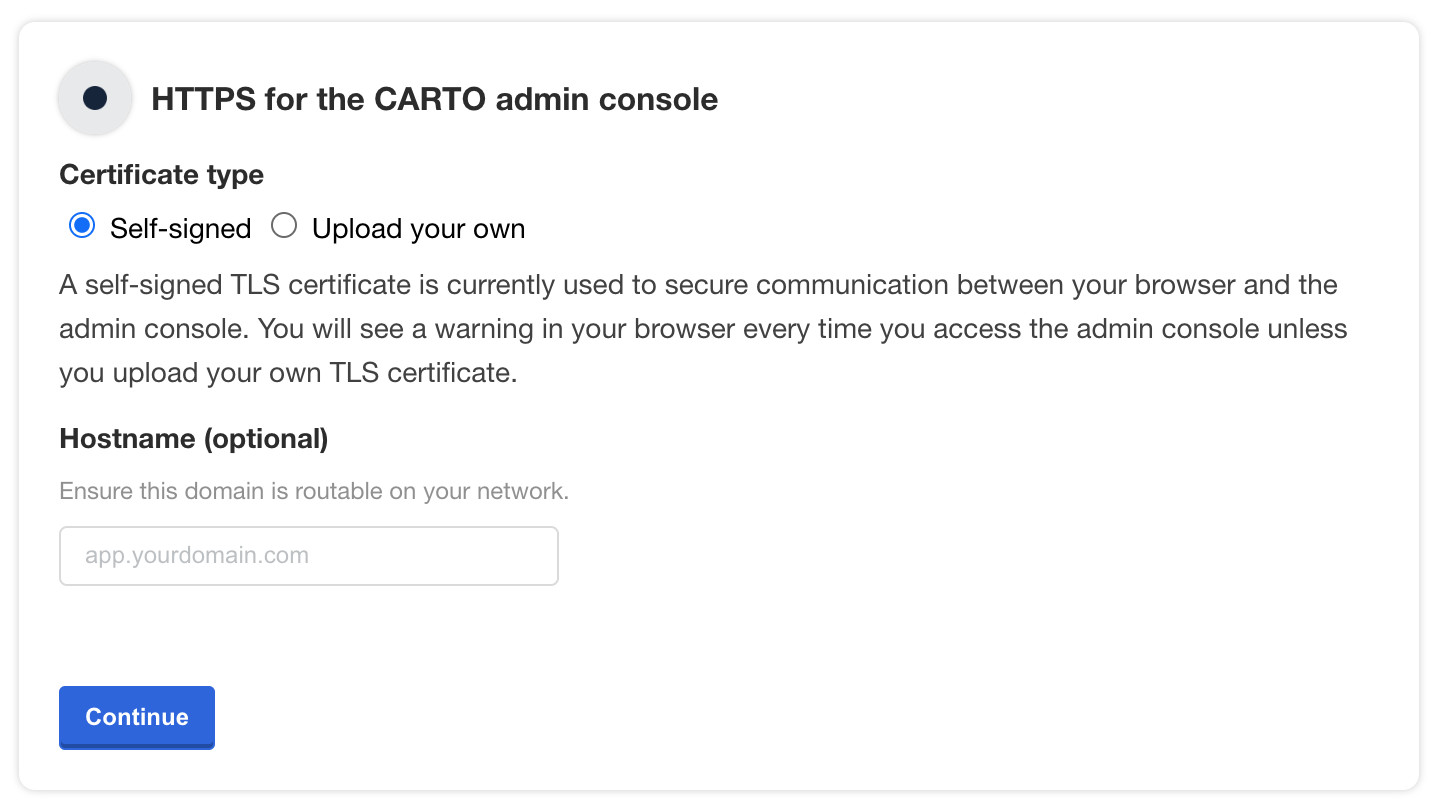Viewport: 1436px width, 804px height.
Task: Click the "HTTPS for the CARTO admin console" heading
Action: pos(434,99)
